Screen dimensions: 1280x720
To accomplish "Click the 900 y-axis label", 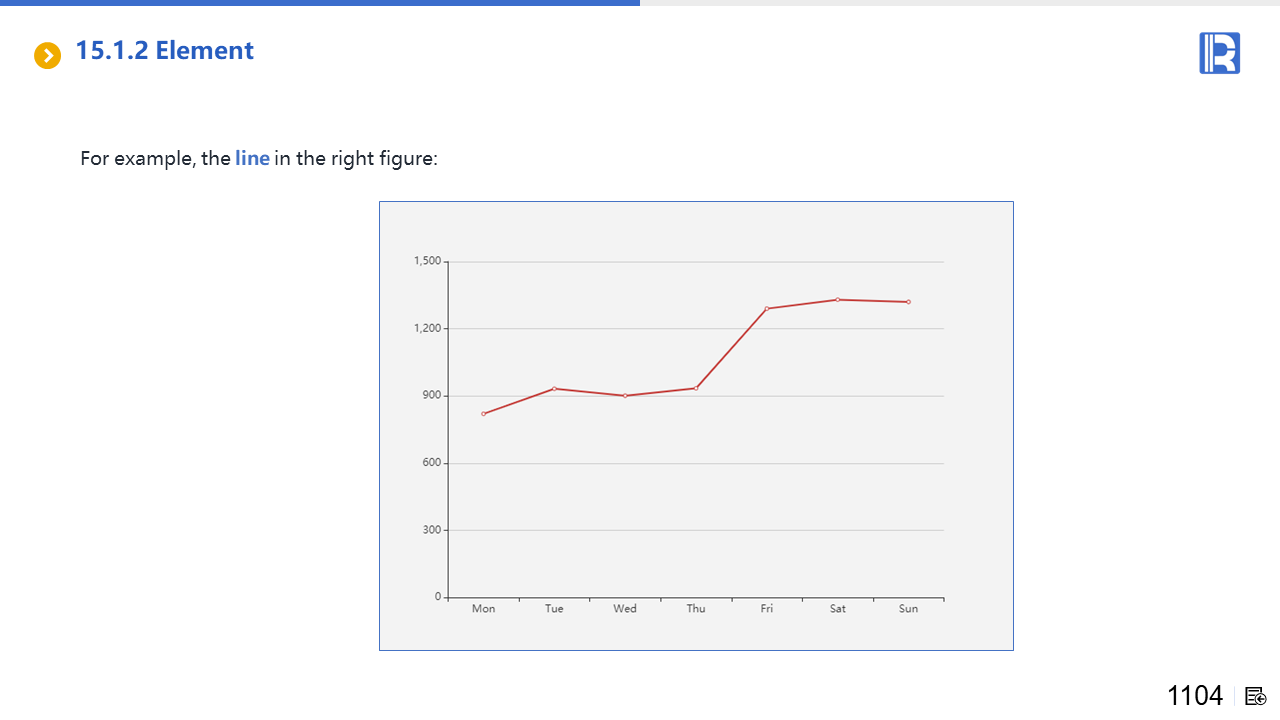I will click(431, 396).
